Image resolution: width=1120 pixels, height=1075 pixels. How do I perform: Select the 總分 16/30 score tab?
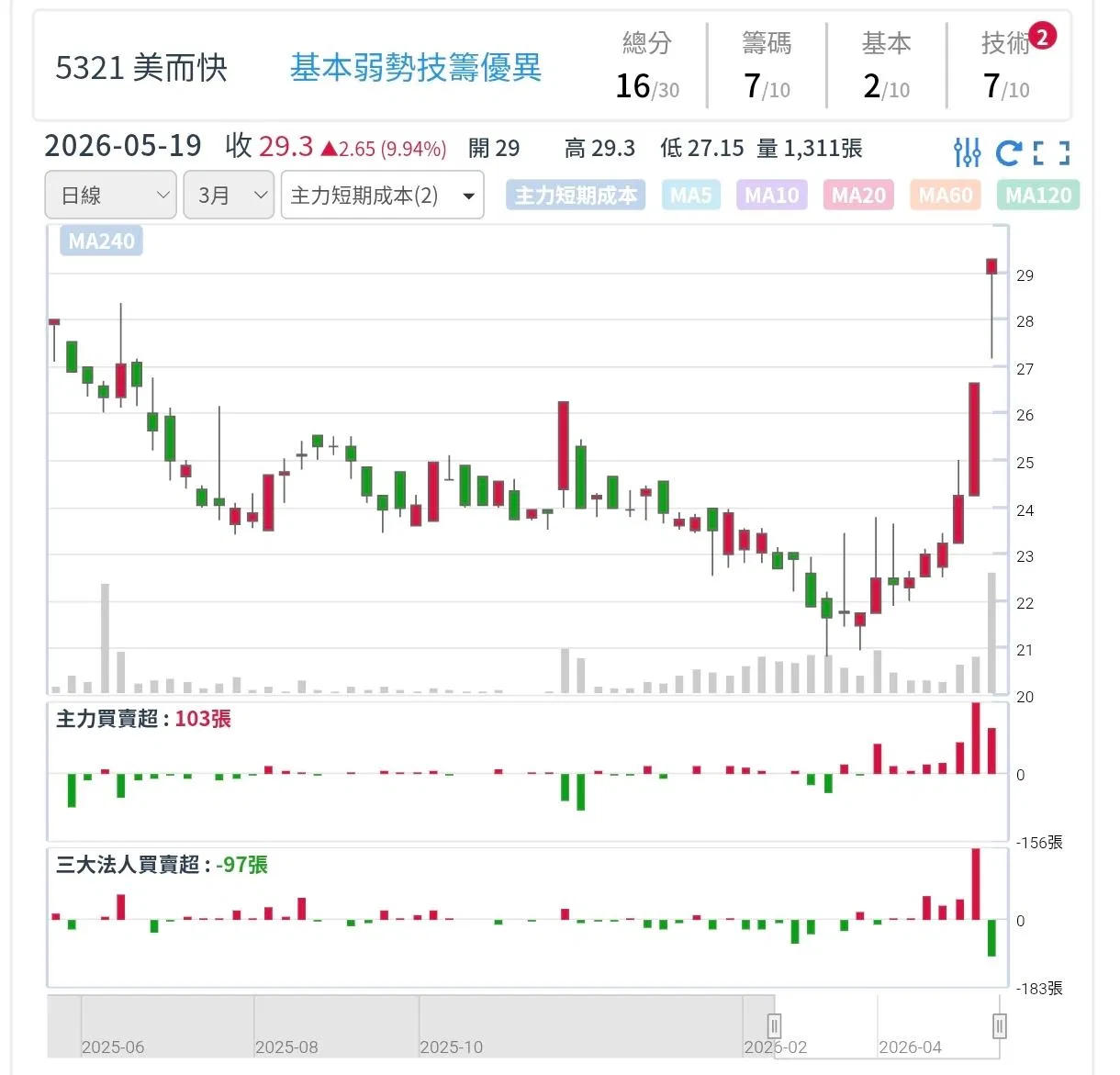tap(647, 65)
